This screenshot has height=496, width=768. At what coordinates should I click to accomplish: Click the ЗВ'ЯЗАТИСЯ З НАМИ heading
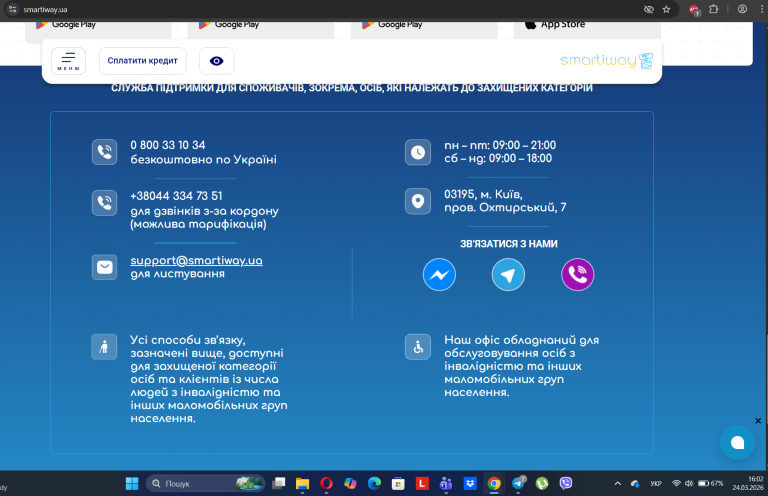tap(508, 244)
